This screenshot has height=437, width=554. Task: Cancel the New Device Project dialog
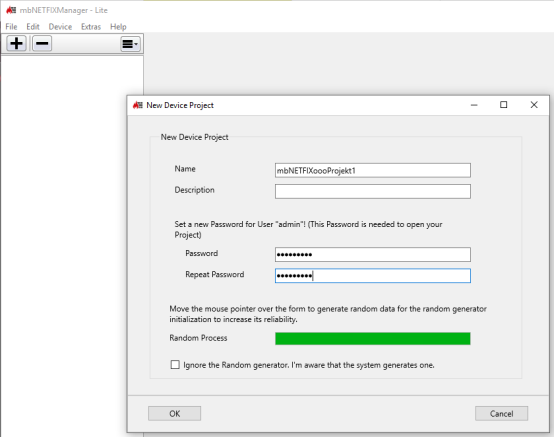coord(501,413)
